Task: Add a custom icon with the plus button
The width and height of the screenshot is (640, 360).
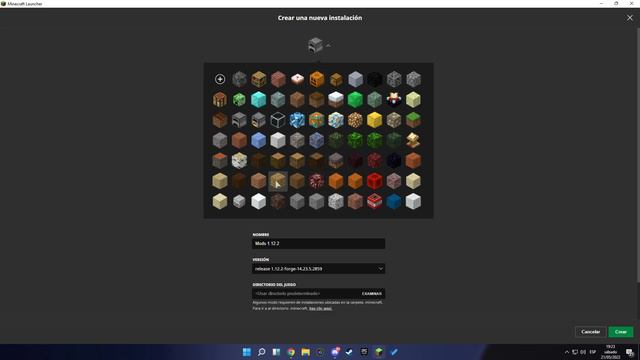Action: coord(220,79)
